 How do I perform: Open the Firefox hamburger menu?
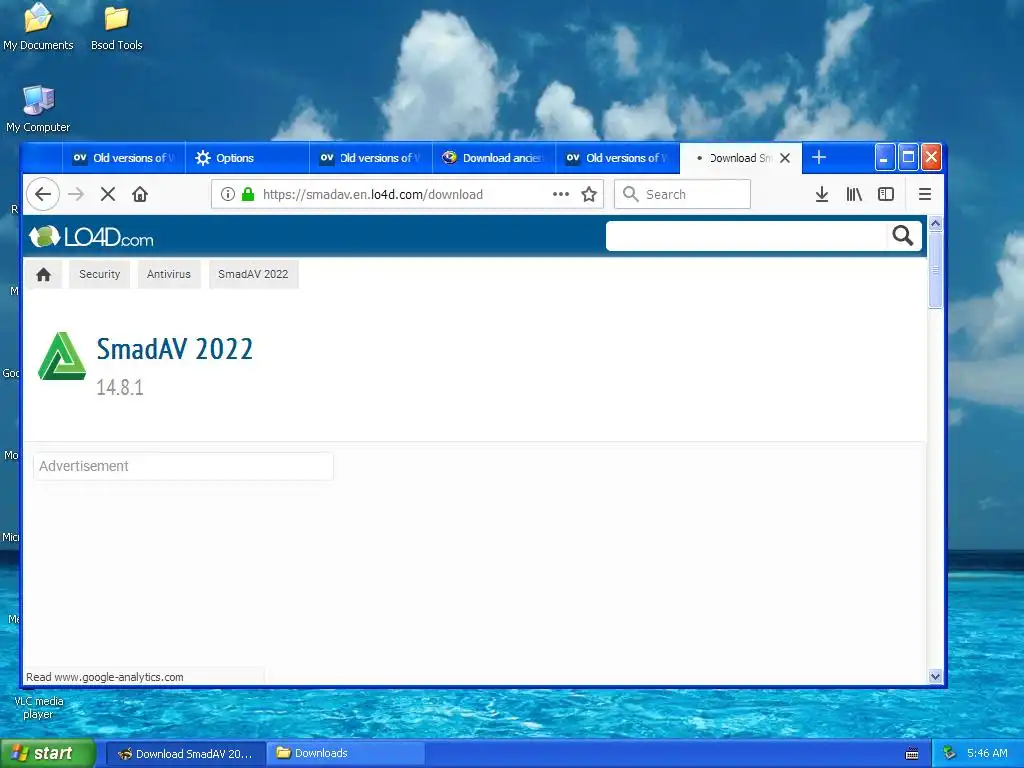coord(925,194)
